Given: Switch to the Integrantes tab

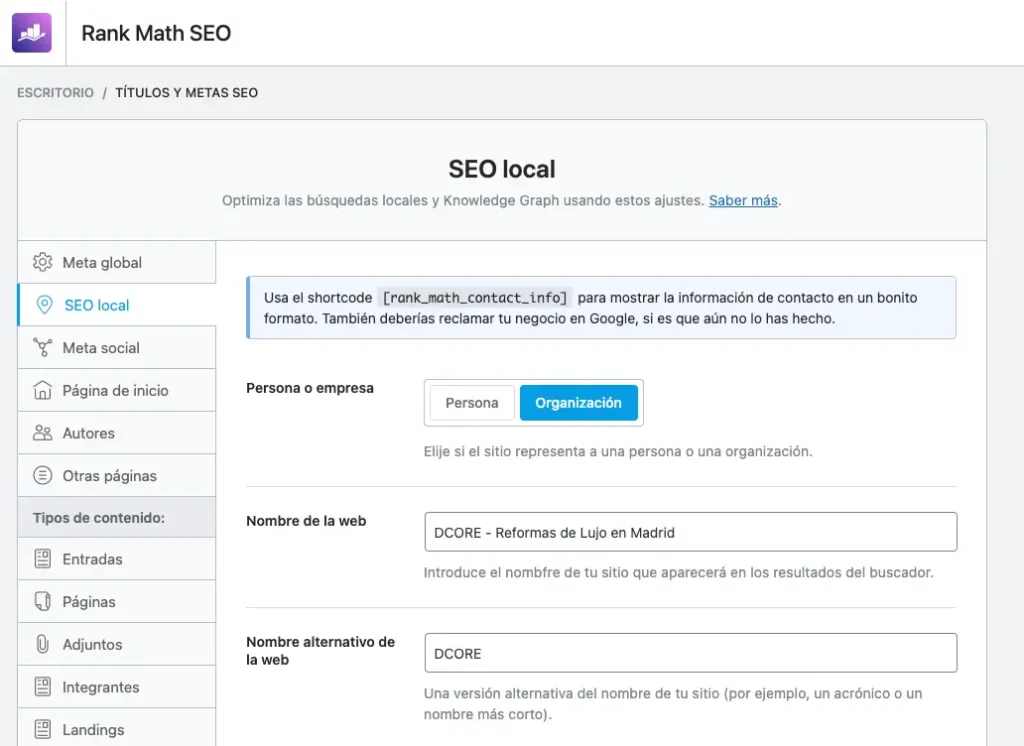Looking at the screenshot, I should [100, 687].
